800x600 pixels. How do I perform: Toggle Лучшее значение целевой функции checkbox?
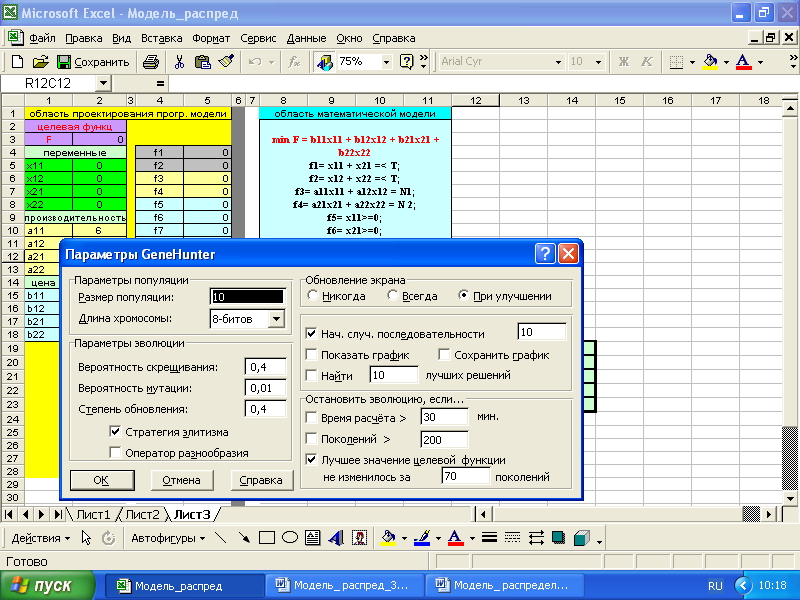click(311, 460)
